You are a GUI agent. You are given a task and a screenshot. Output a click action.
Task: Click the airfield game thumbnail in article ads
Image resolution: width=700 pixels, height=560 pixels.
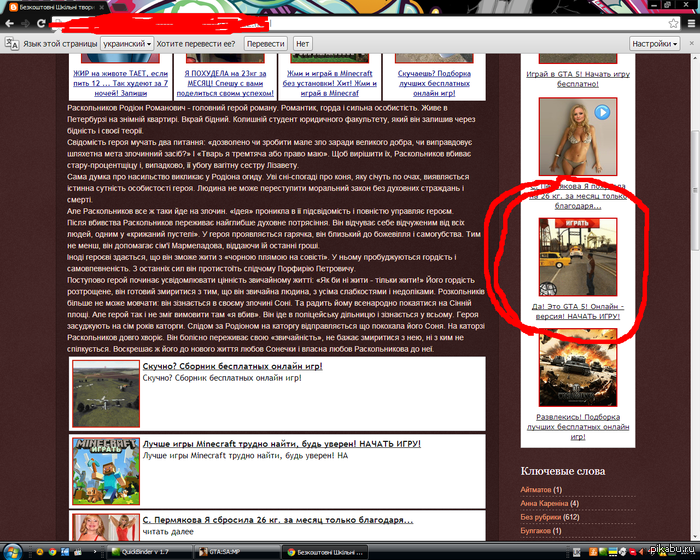click(x=106, y=394)
